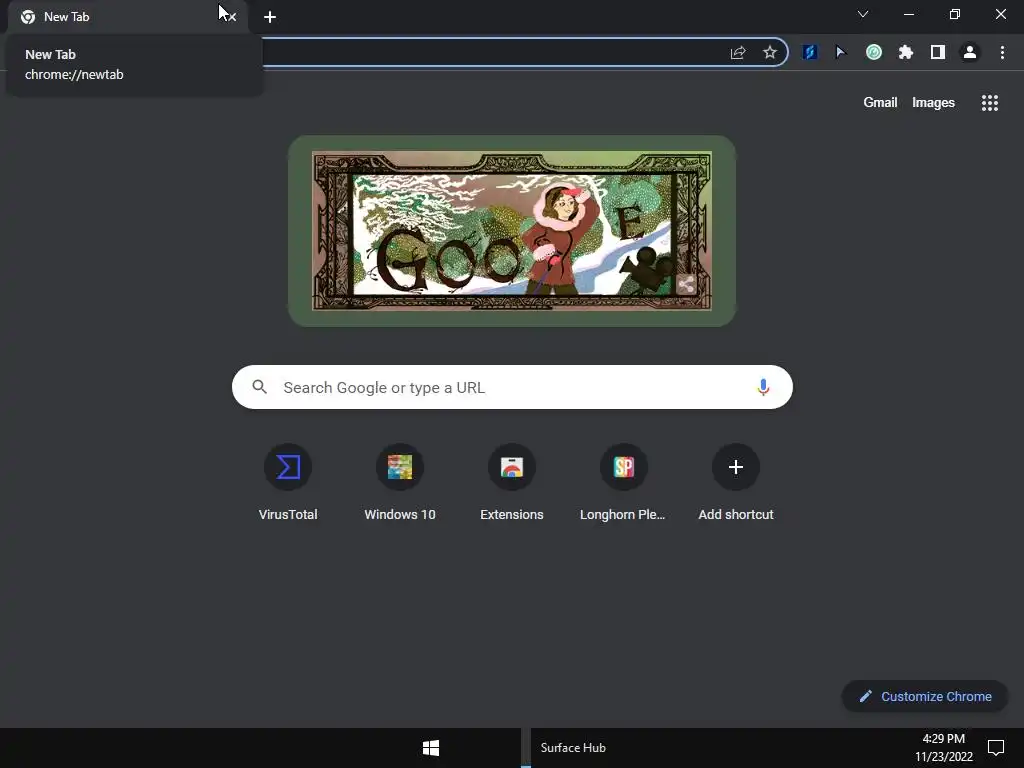Start voice search with microphone icon
The height and width of the screenshot is (768, 1024).
(763, 387)
